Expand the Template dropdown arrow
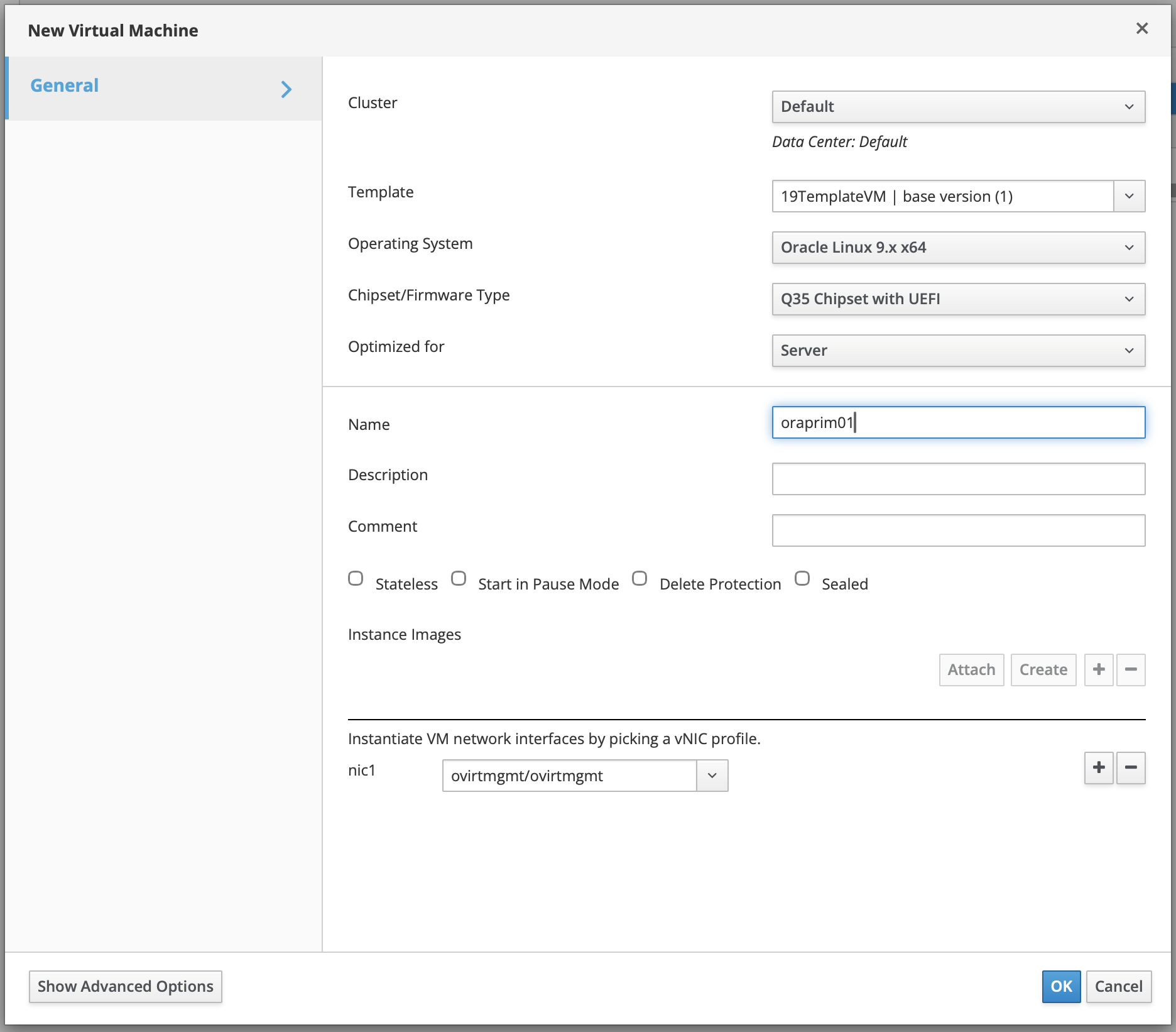Screen dimensions: 1176x1032 point(1130,196)
